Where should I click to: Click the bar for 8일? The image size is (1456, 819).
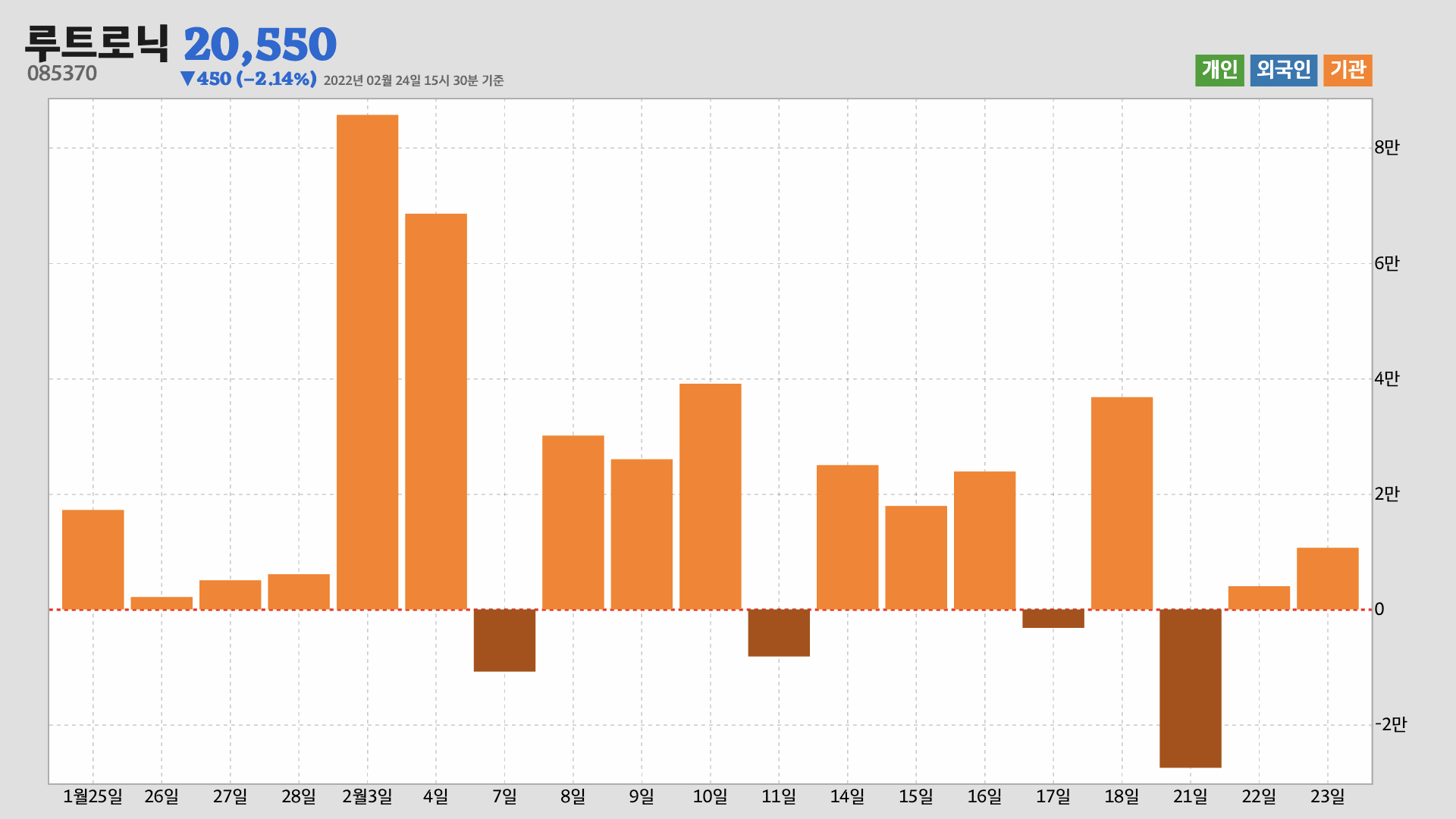point(573,522)
